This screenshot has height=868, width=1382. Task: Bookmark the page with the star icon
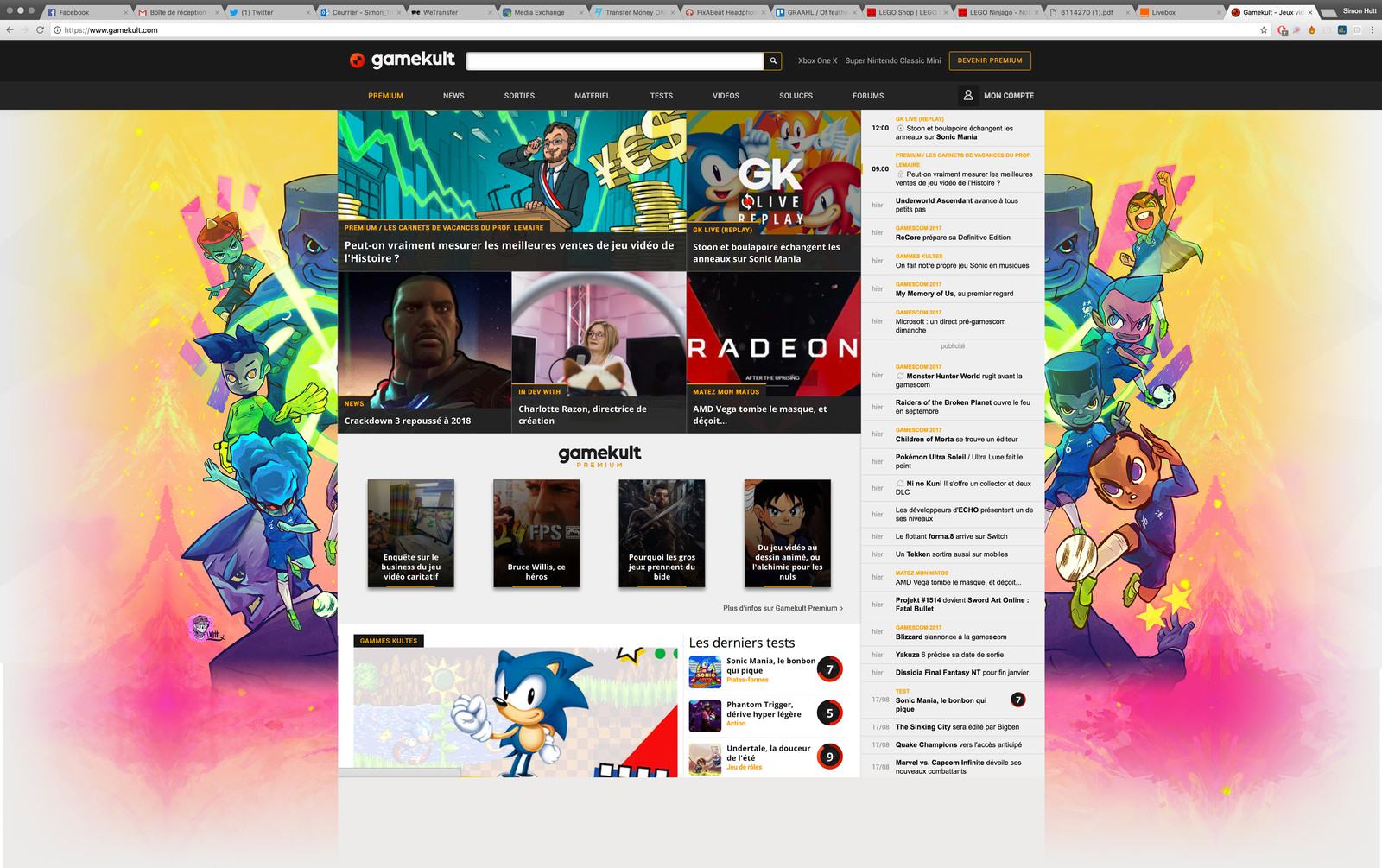tap(1264, 29)
